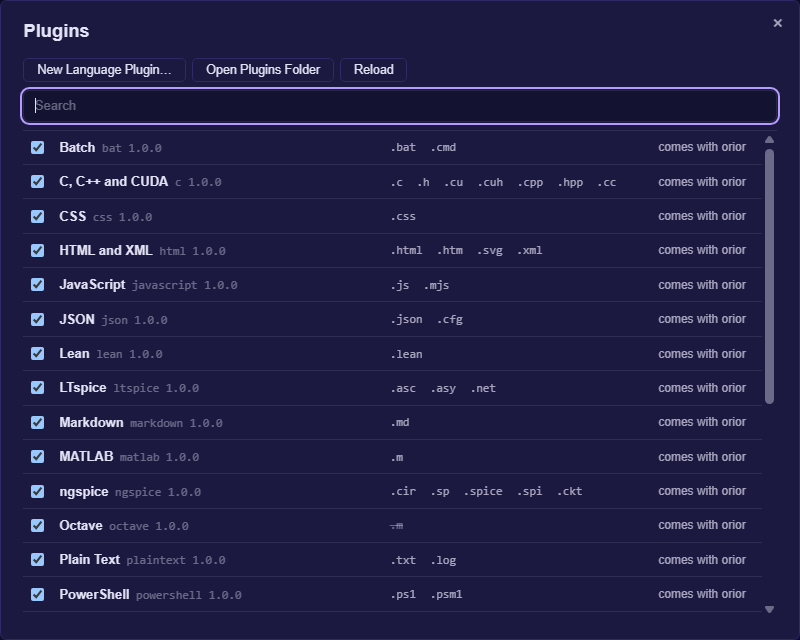Select the Batch plugin name
Viewport: 800px width, 640px height.
click(77, 147)
